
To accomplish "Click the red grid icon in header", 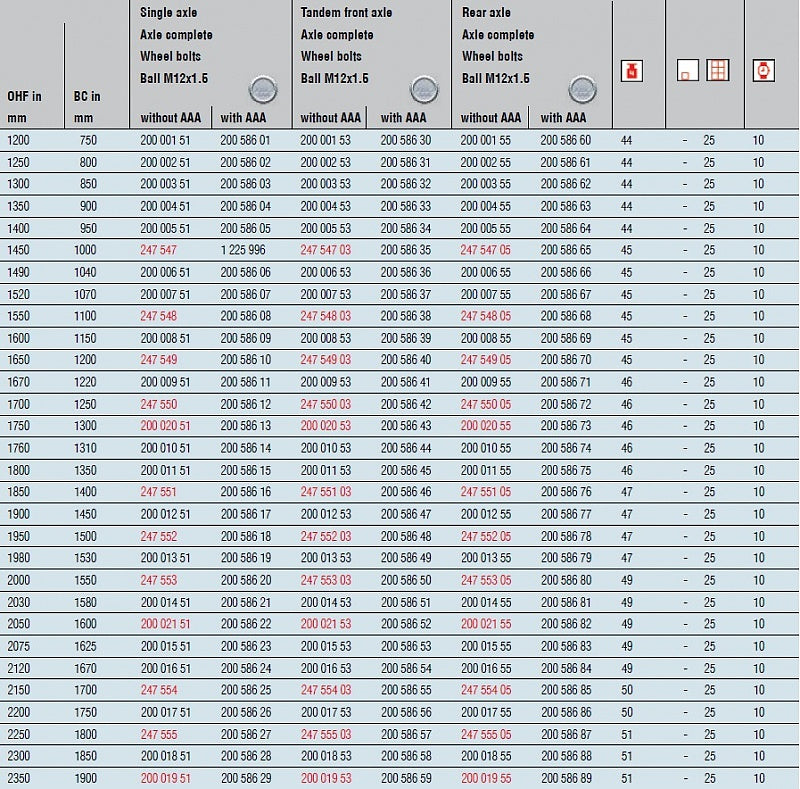I will (x=717, y=70).
